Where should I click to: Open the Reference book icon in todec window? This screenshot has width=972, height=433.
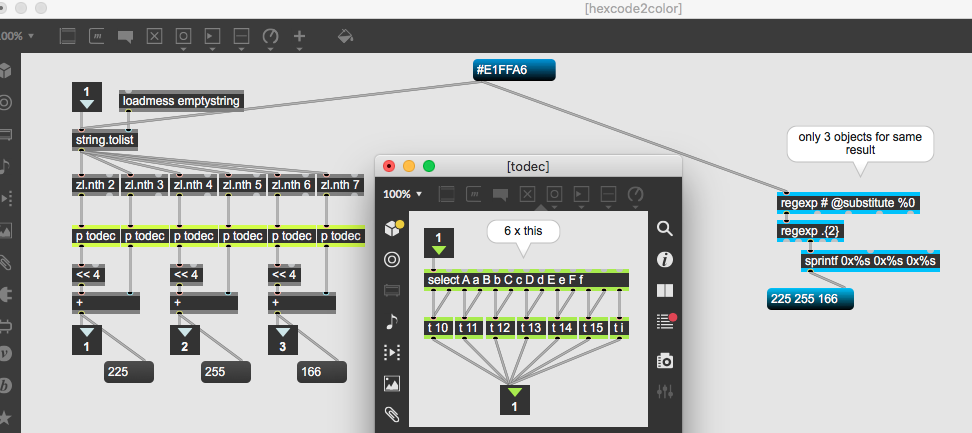[x=664, y=290]
